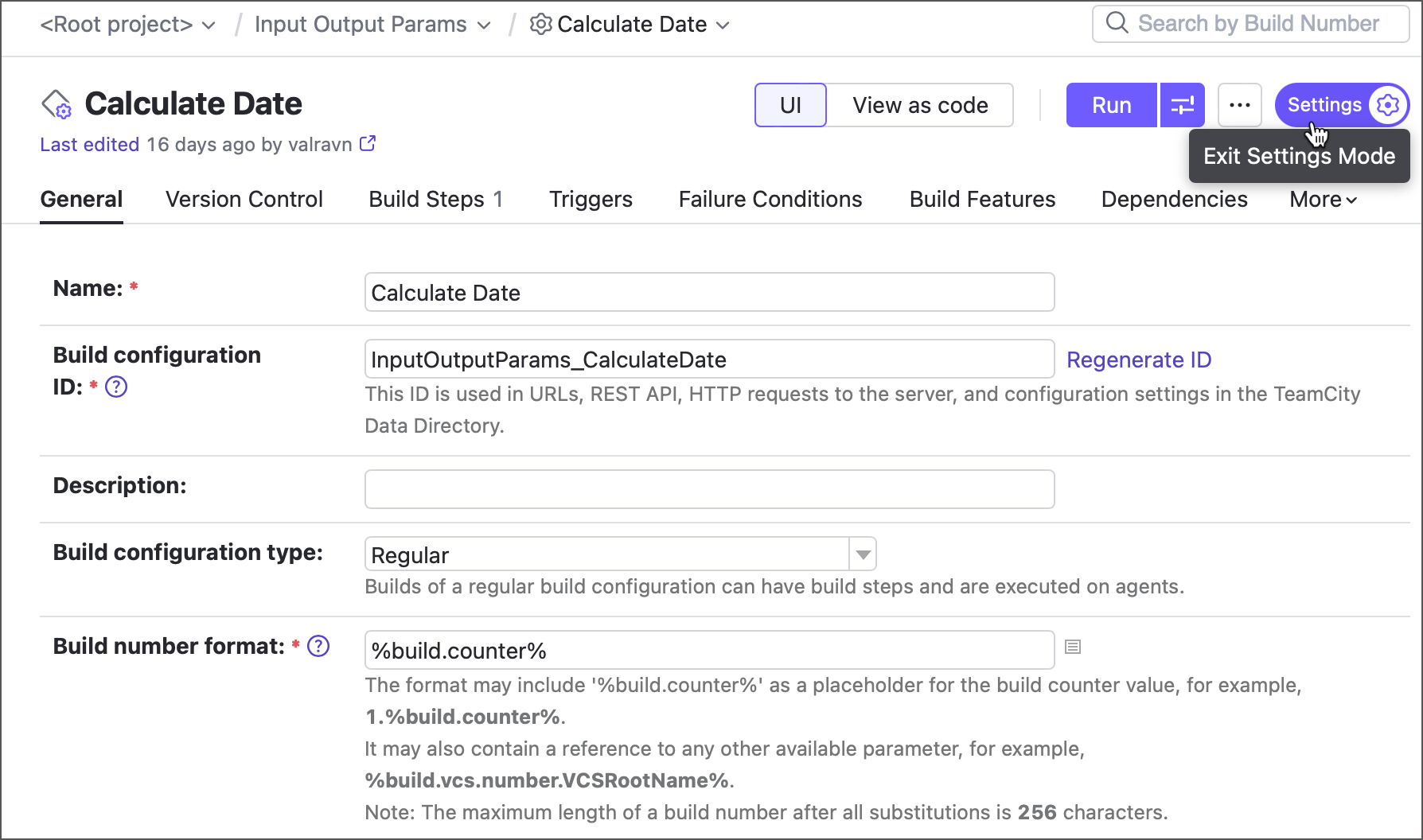The width and height of the screenshot is (1423, 840).
Task: Click the three-dots more actions button
Action: tap(1239, 105)
